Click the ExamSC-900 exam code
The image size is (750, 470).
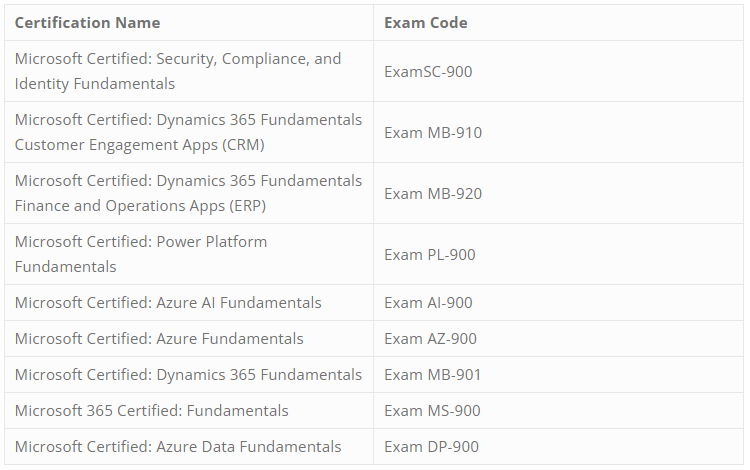point(428,72)
